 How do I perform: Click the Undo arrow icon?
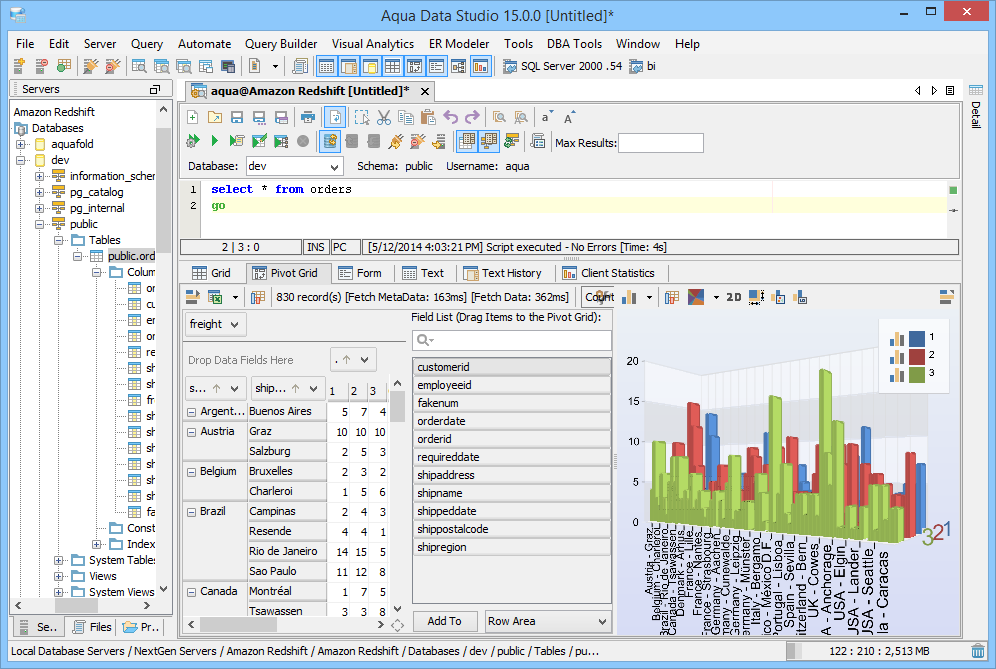pyautogui.click(x=450, y=118)
